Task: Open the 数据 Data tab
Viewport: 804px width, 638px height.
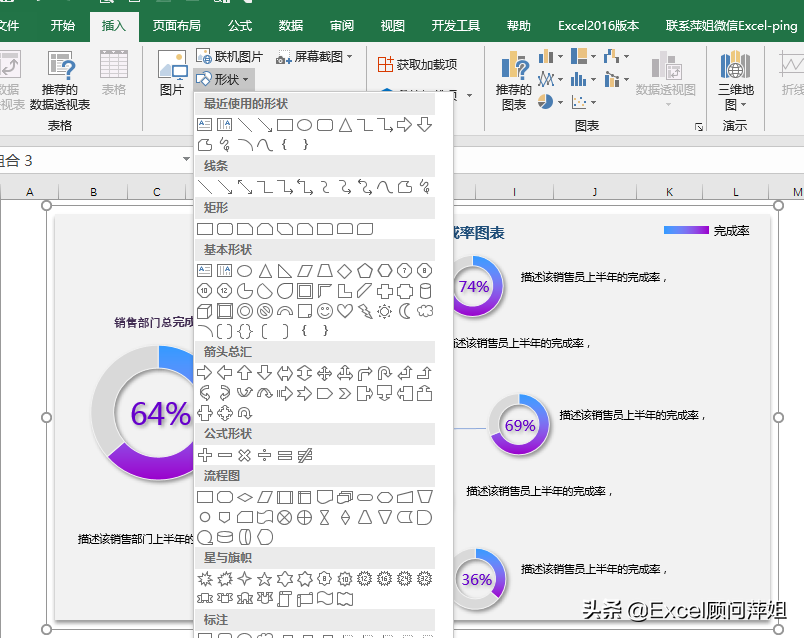Action: coord(291,26)
